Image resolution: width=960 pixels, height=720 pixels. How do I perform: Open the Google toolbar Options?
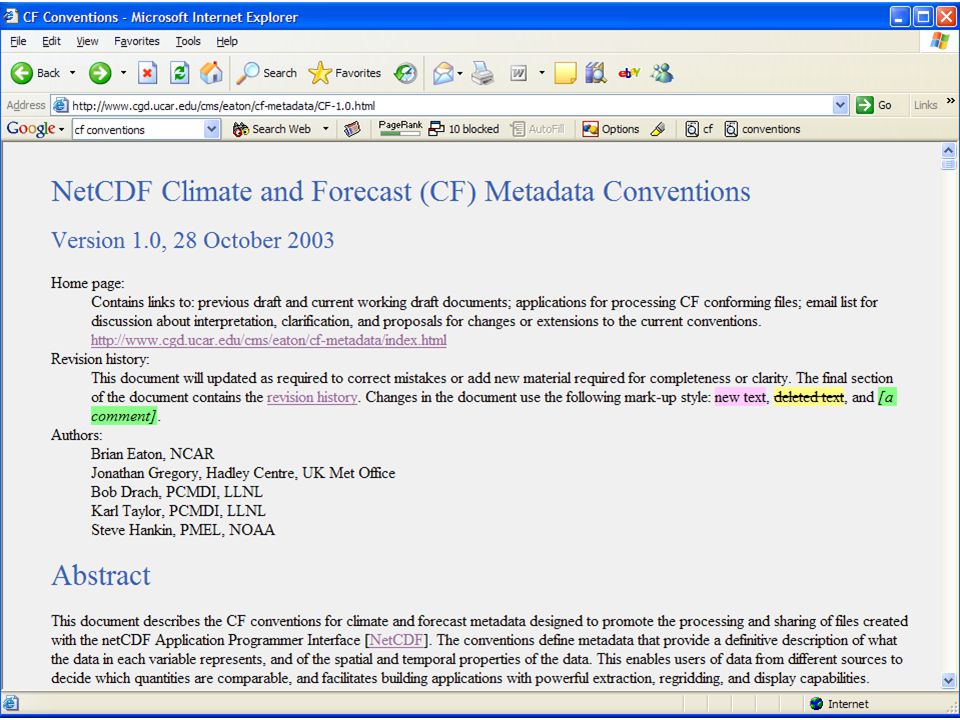click(x=610, y=129)
